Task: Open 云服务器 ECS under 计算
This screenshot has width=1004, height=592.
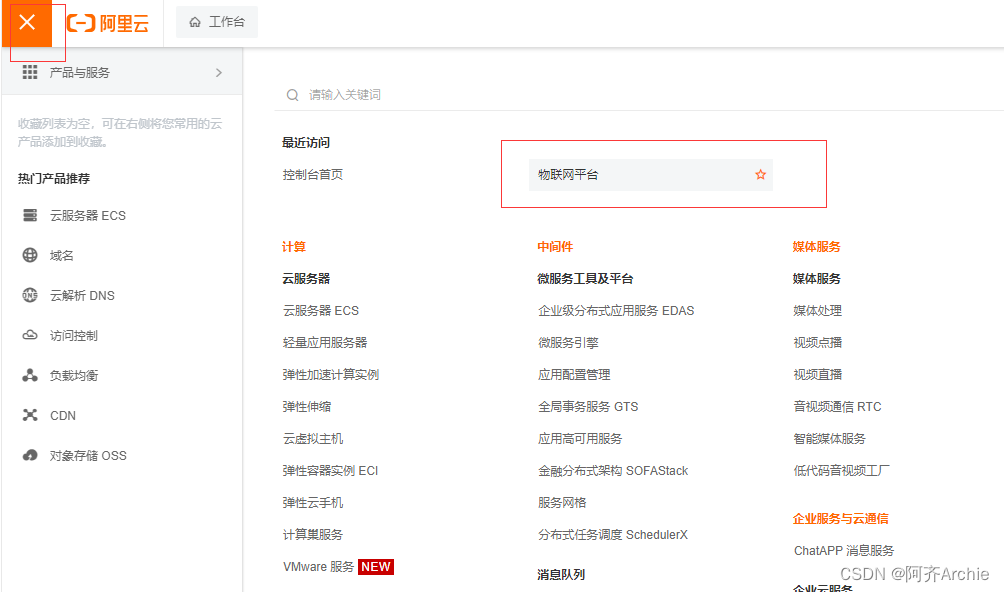Action: click(321, 310)
